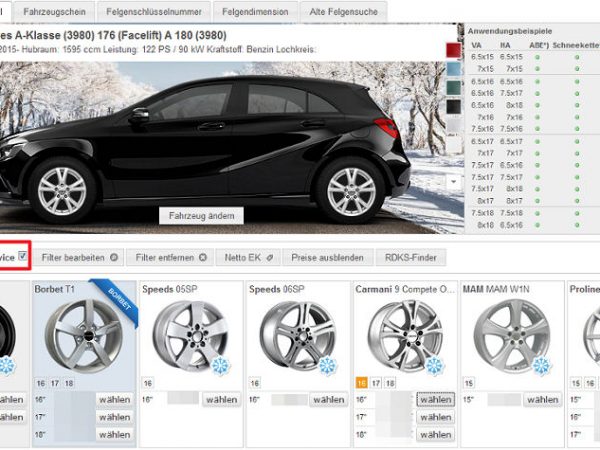Image resolution: width=600 pixels, height=450 pixels.
Task: Click Filter bearbeiten button
Action: 80,258
